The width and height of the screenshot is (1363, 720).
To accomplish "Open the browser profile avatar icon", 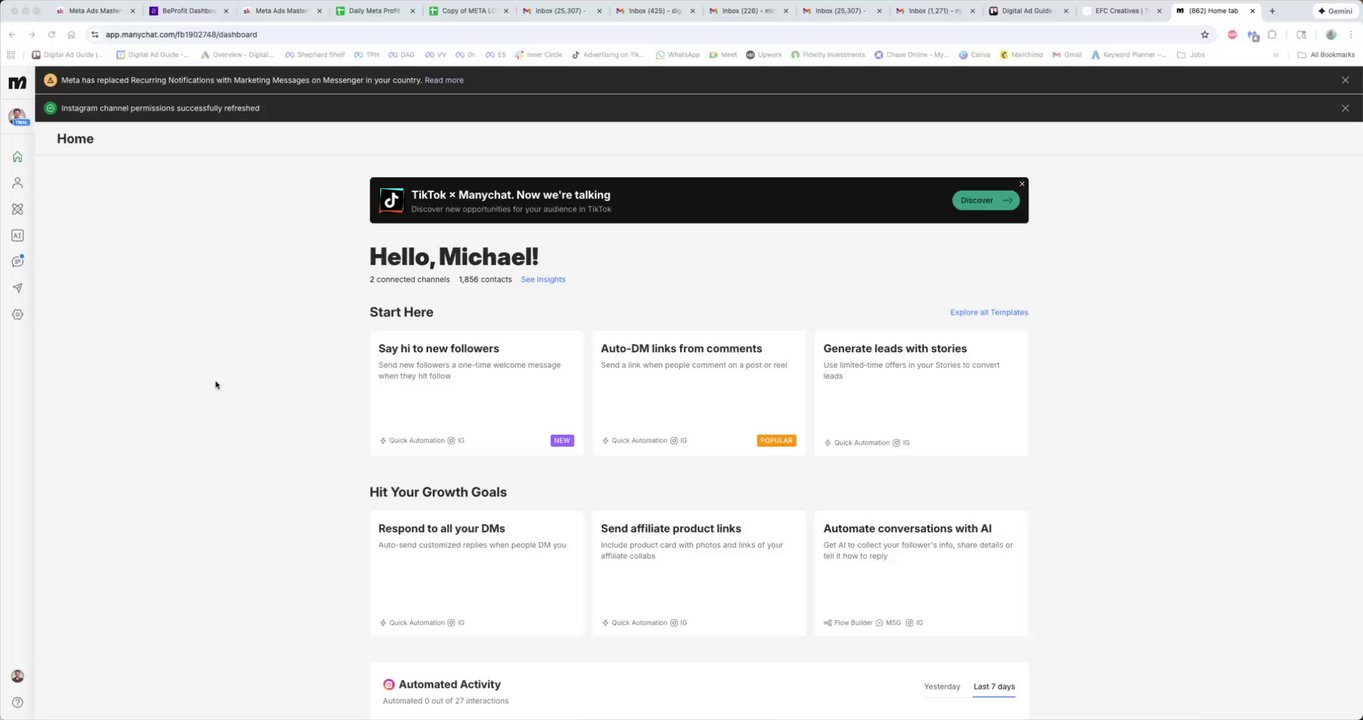I will click(x=1331, y=34).
